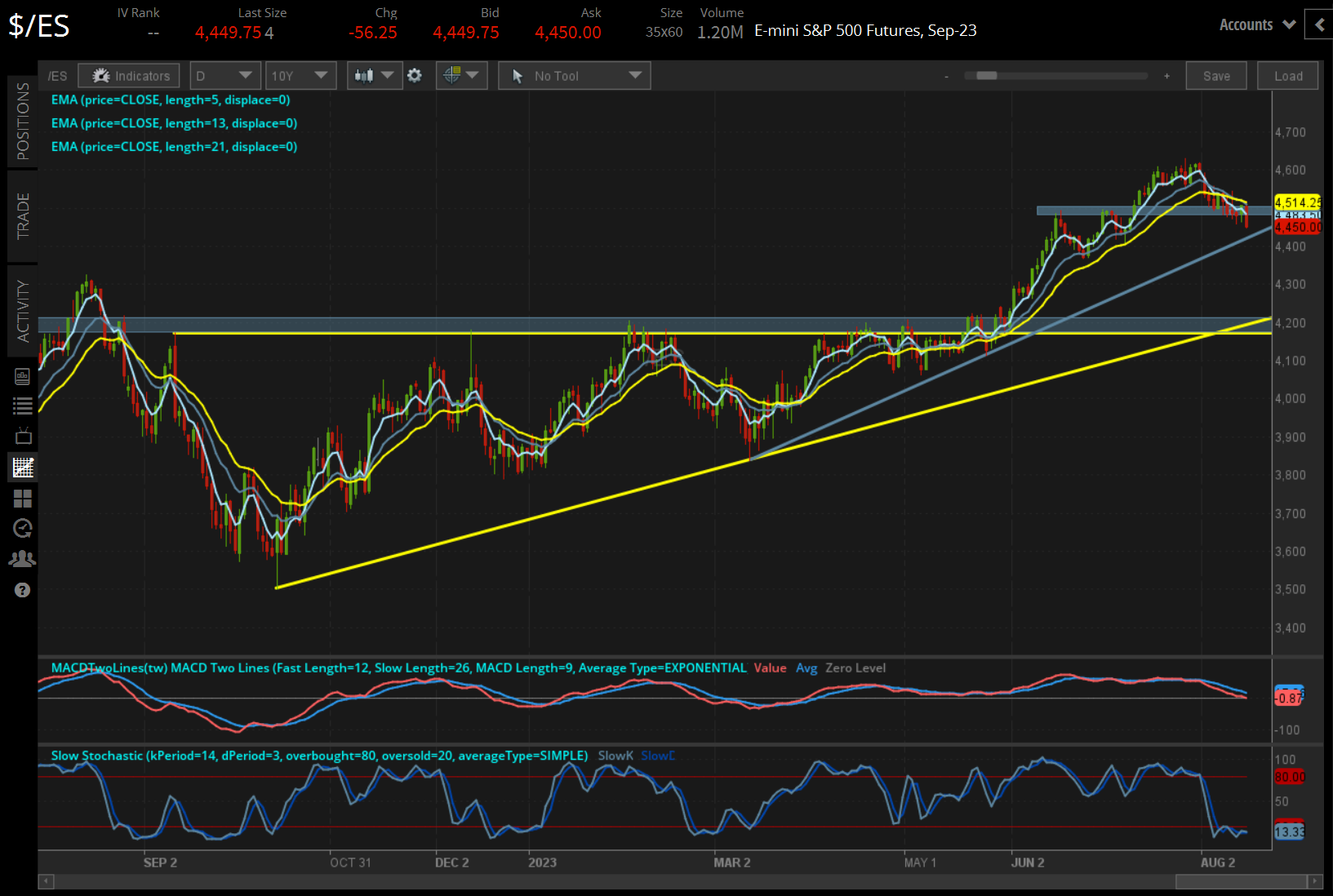Open the Indicators editor
1333x896 pixels.
[x=128, y=75]
